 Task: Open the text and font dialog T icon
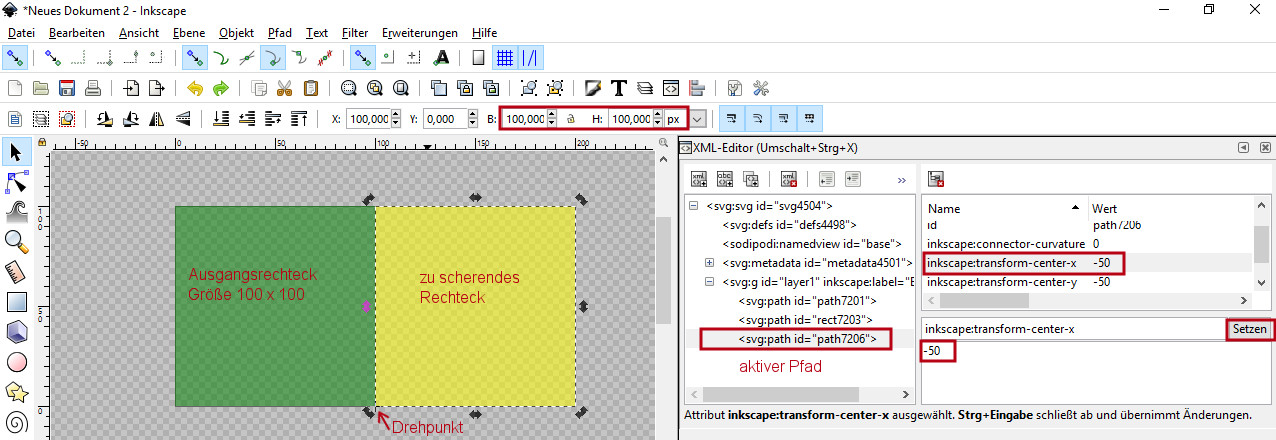click(619, 88)
